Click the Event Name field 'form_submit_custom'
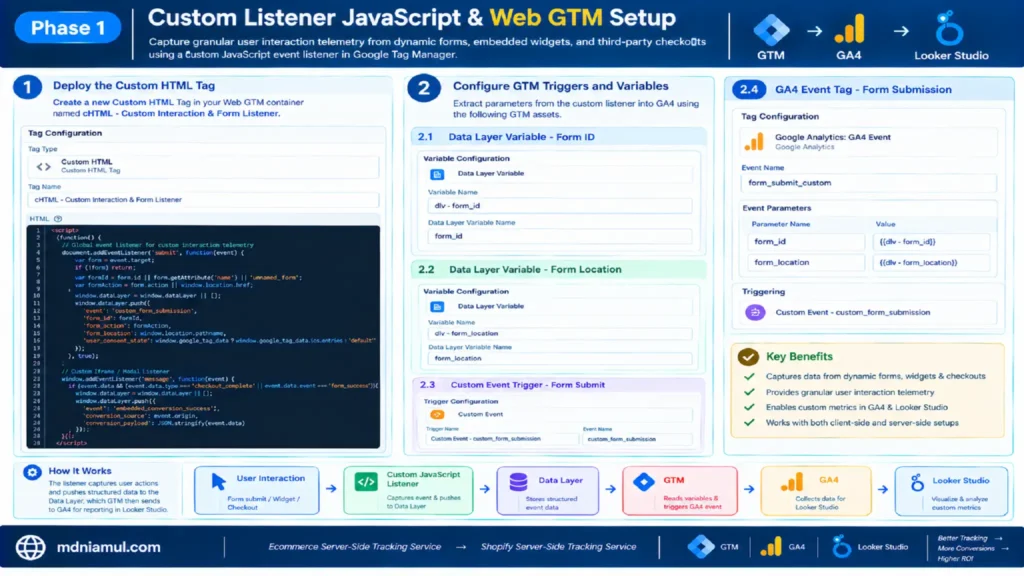 869,183
